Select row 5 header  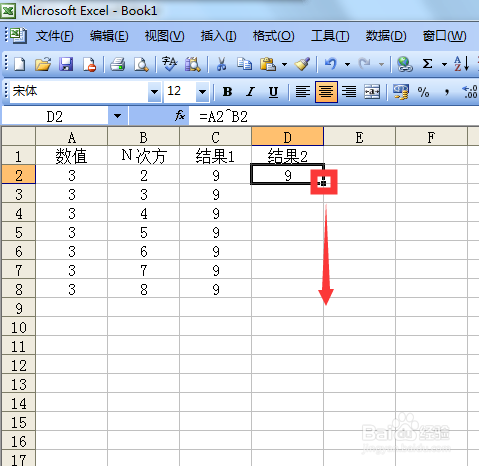[19, 232]
